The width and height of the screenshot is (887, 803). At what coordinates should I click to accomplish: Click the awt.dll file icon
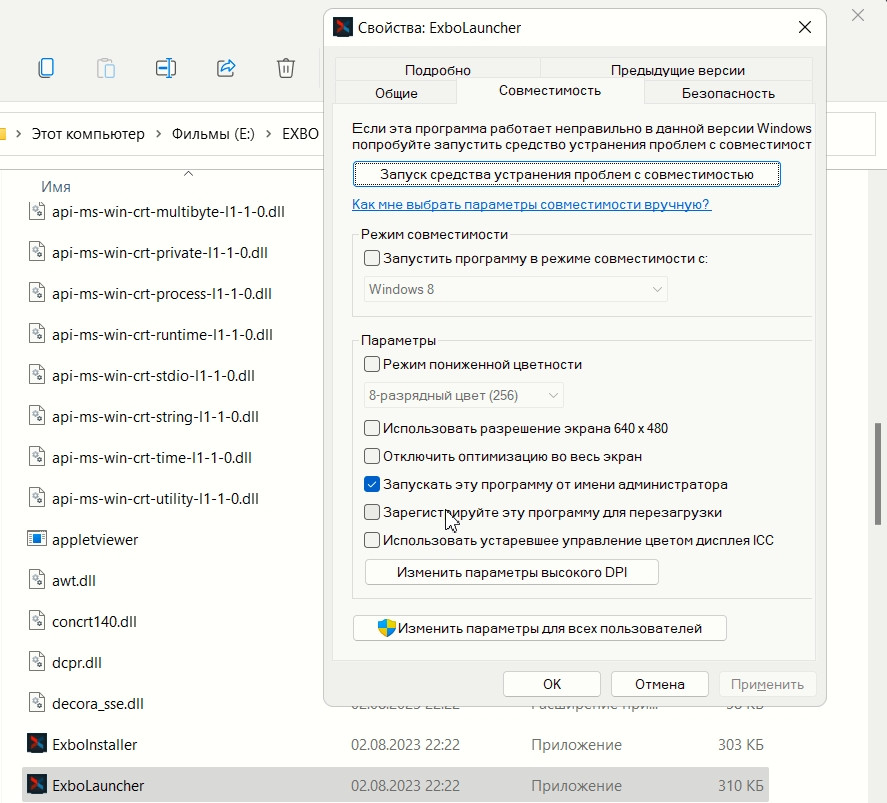[37, 580]
